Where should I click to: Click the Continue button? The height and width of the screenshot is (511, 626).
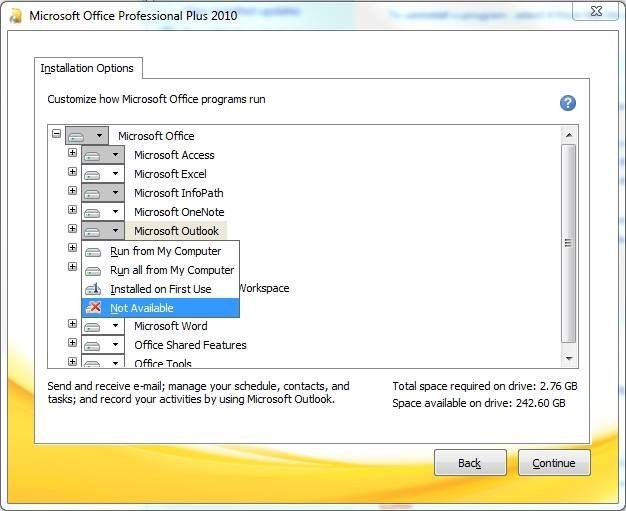(554, 463)
